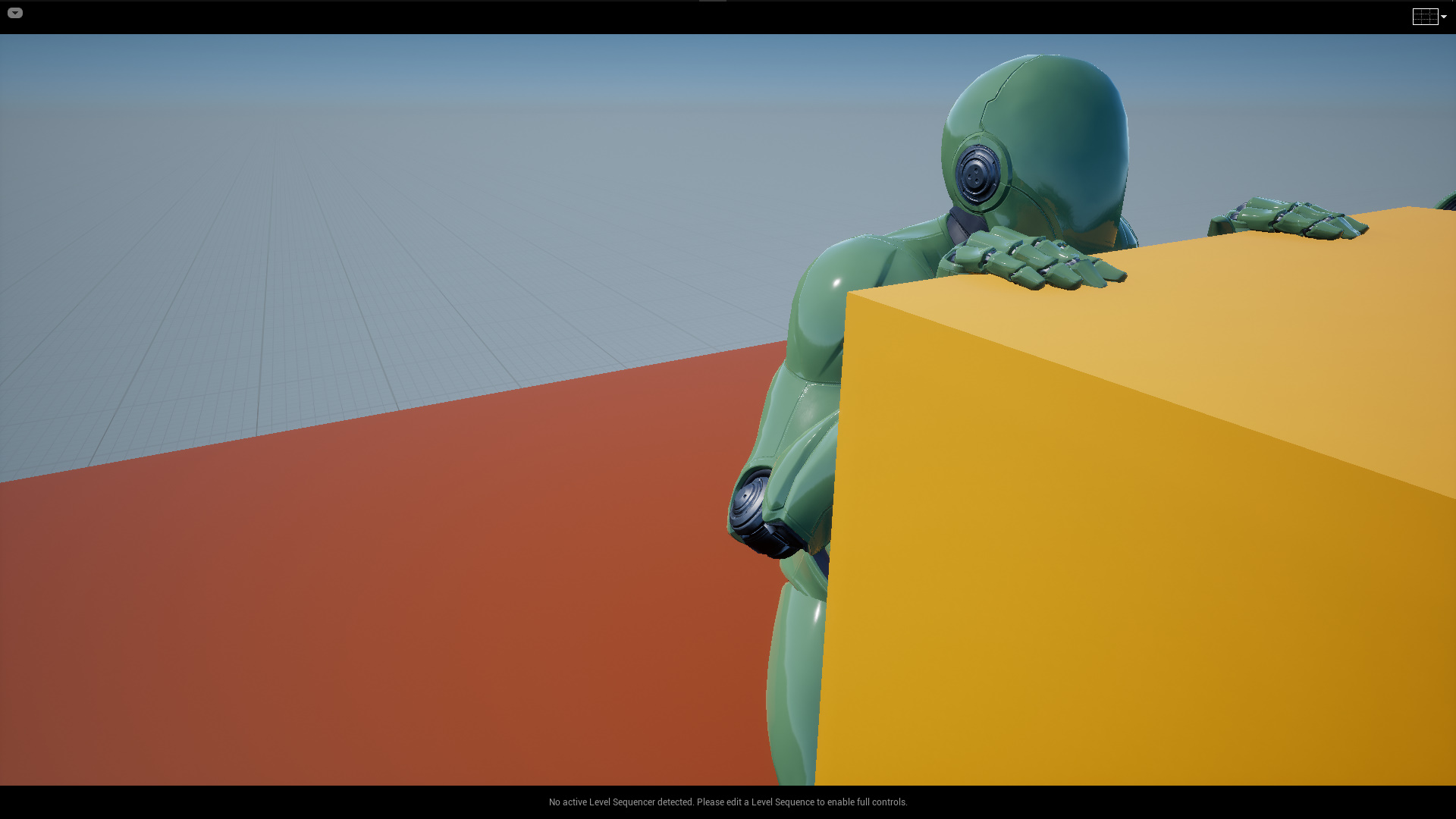
Task: Click the composition overlays grid icon
Action: [1424, 16]
